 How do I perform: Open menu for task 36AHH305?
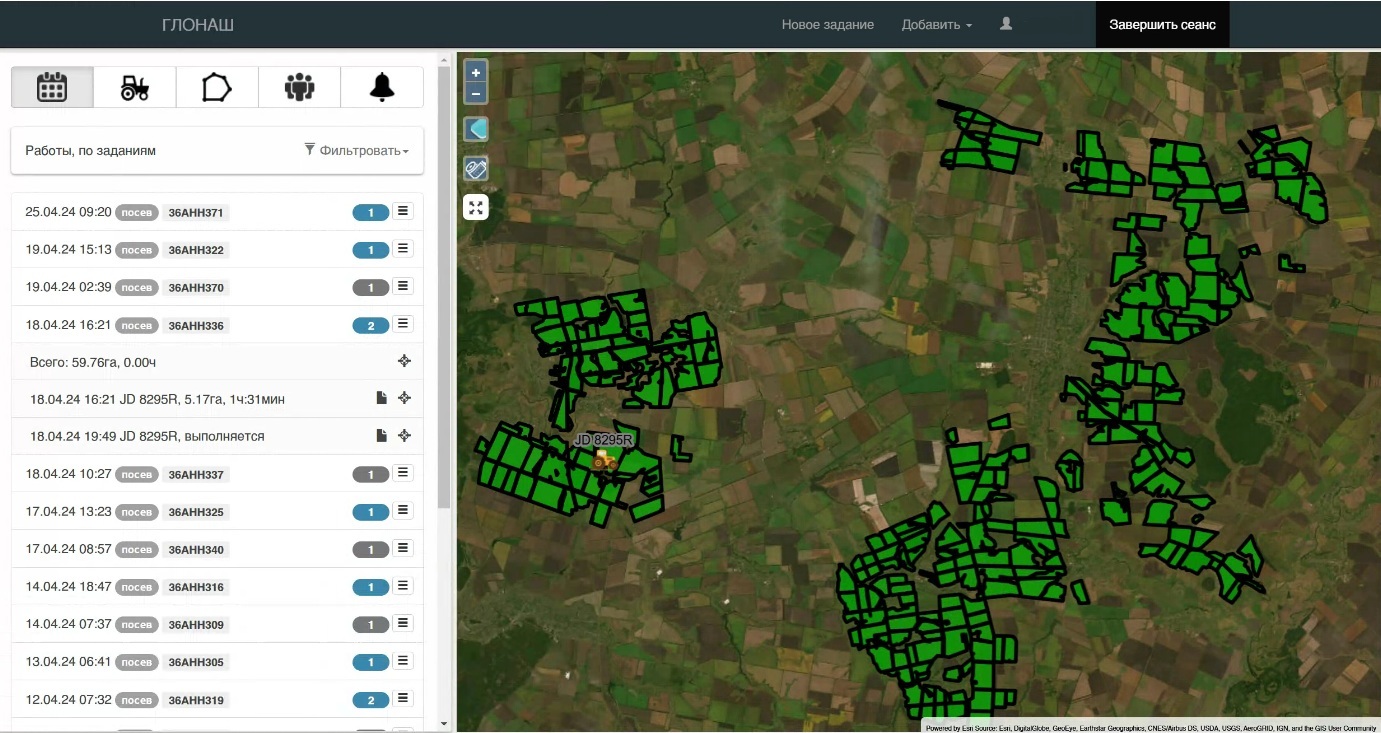(x=403, y=661)
